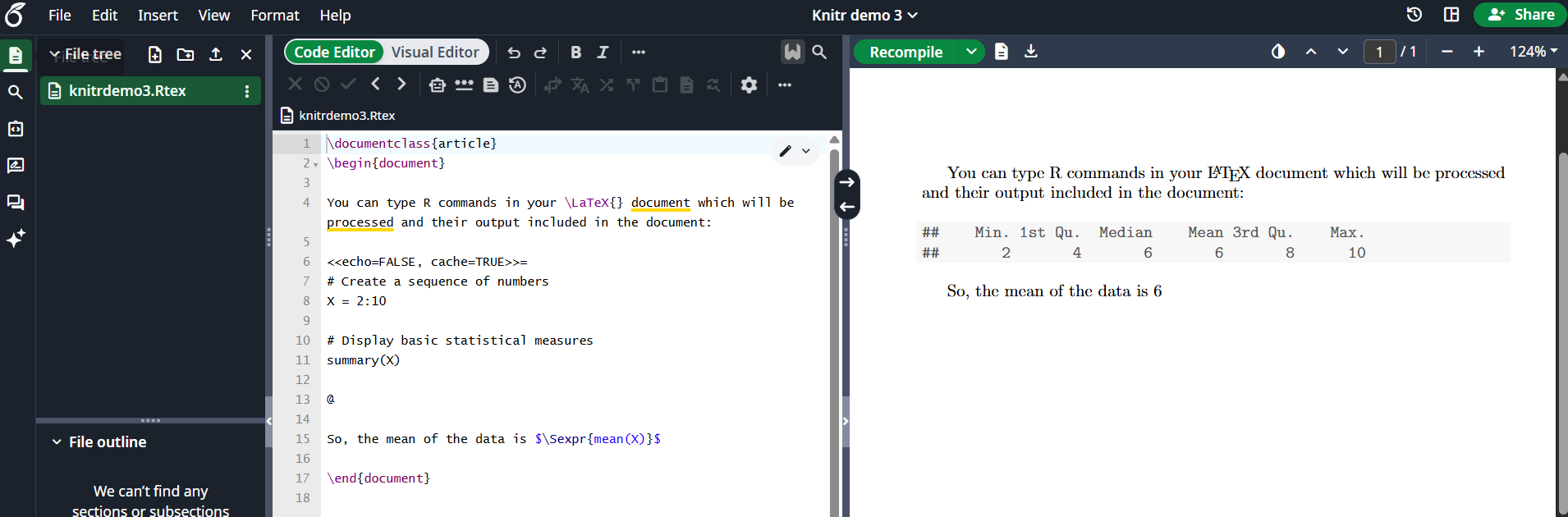Open the Format menu
The image size is (1568, 517).
(x=275, y=15)
